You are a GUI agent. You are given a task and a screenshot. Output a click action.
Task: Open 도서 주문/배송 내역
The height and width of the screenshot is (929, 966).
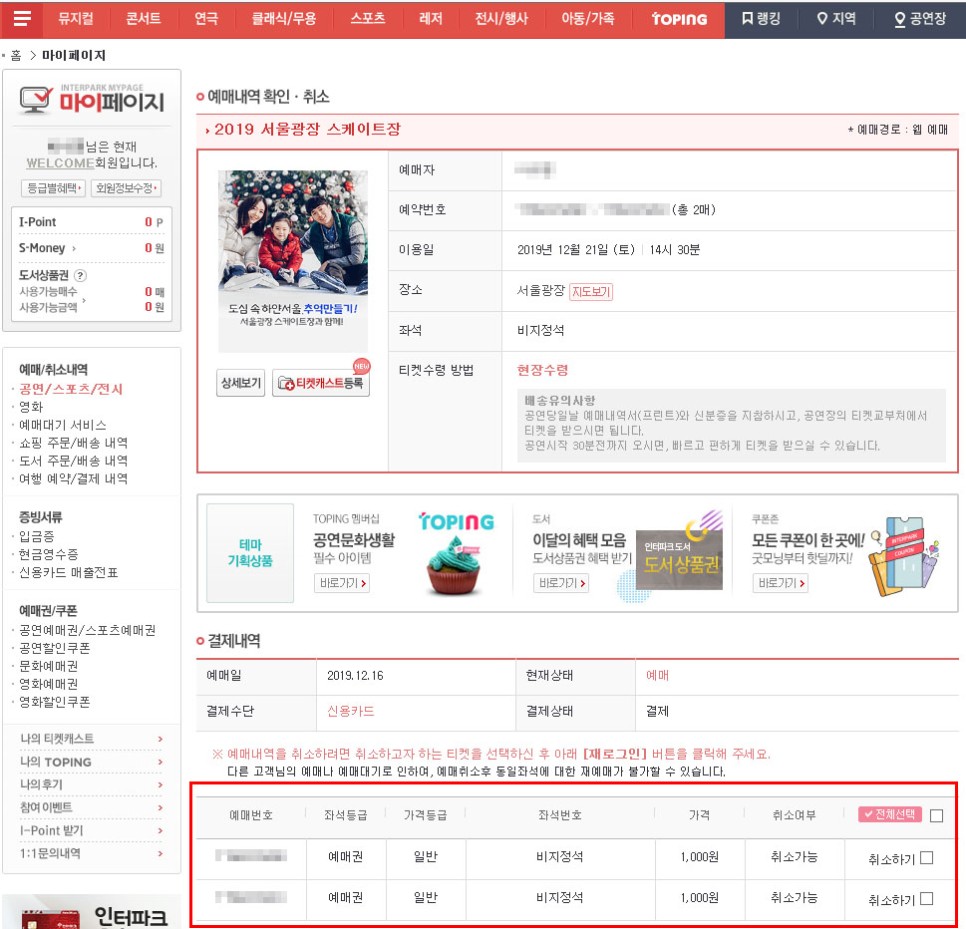tap(73, 460)
